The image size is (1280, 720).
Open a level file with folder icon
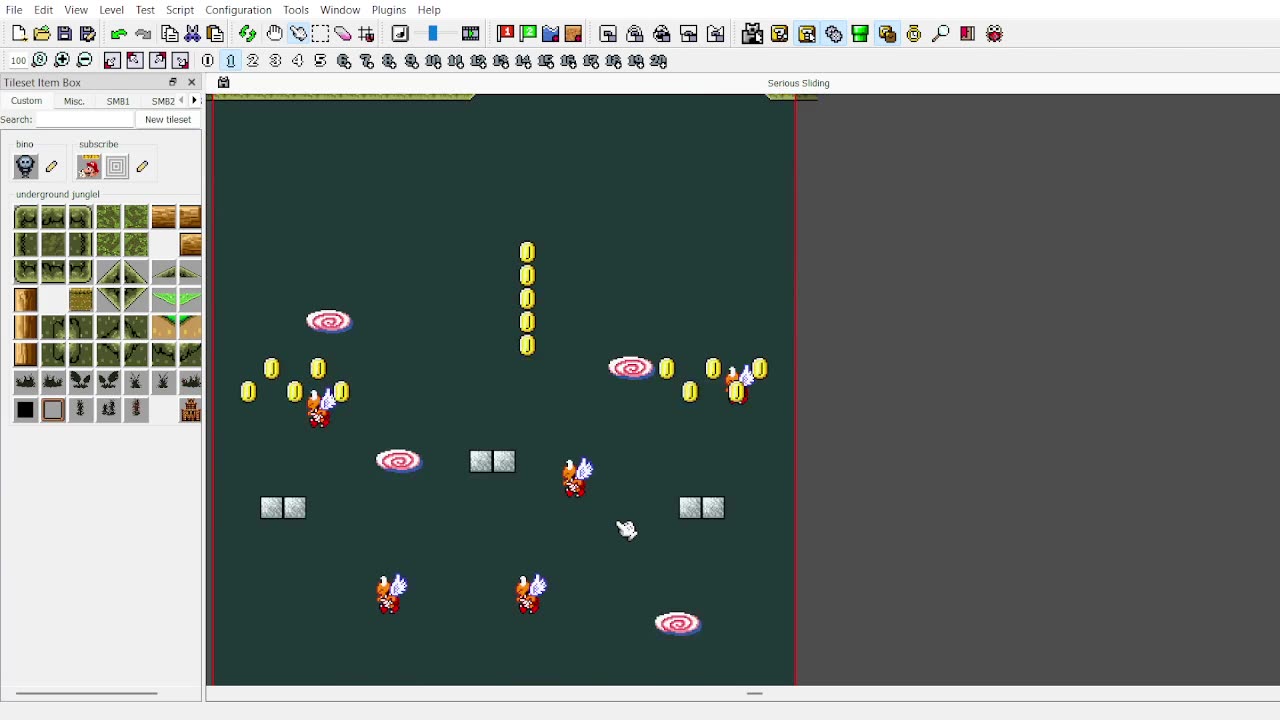[42, 34]
